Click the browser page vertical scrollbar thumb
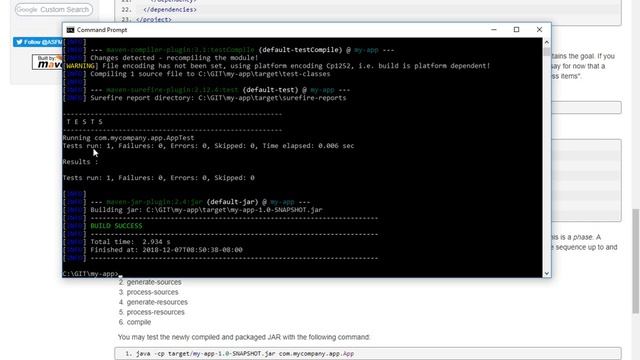Screen dimensions: 640x360 [x=636, y=261]
